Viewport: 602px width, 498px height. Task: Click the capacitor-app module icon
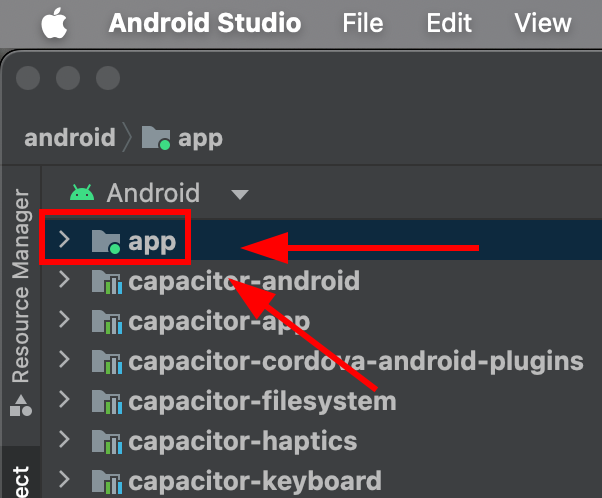pos(105,321)
